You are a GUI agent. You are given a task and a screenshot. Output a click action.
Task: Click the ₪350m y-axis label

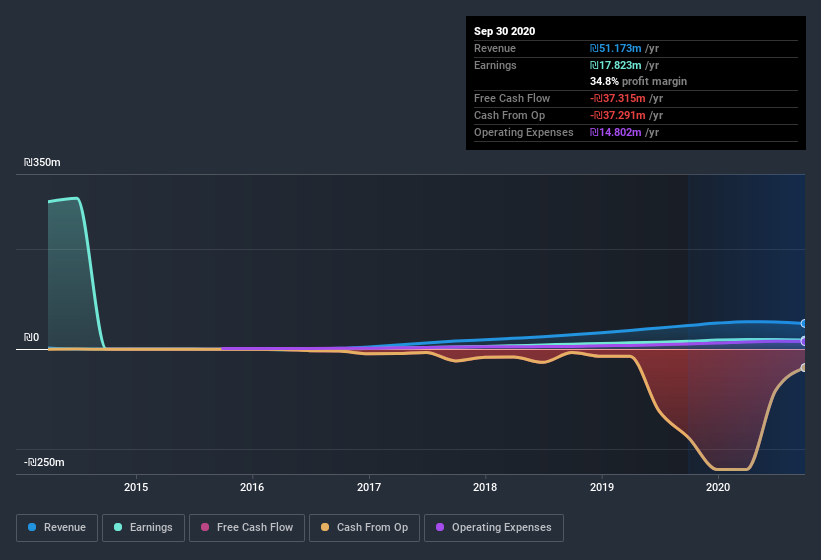click(43, 162)
